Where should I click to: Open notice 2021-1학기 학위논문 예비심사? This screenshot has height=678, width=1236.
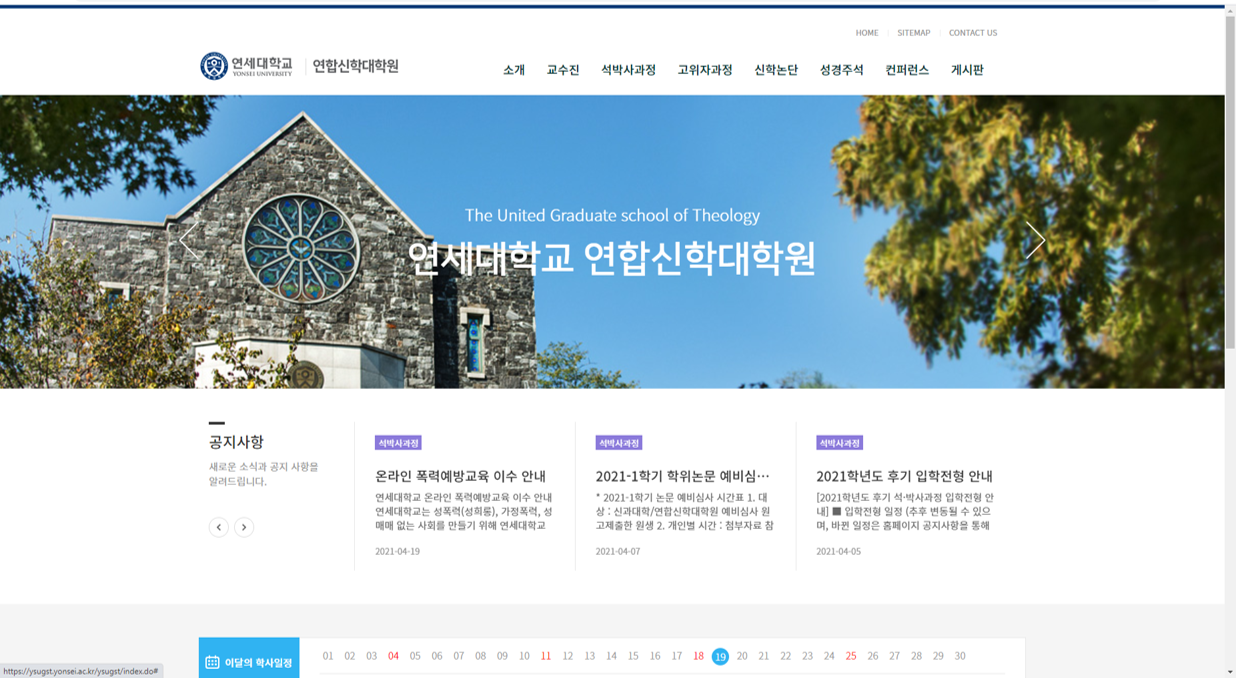(x=683, y=476)
